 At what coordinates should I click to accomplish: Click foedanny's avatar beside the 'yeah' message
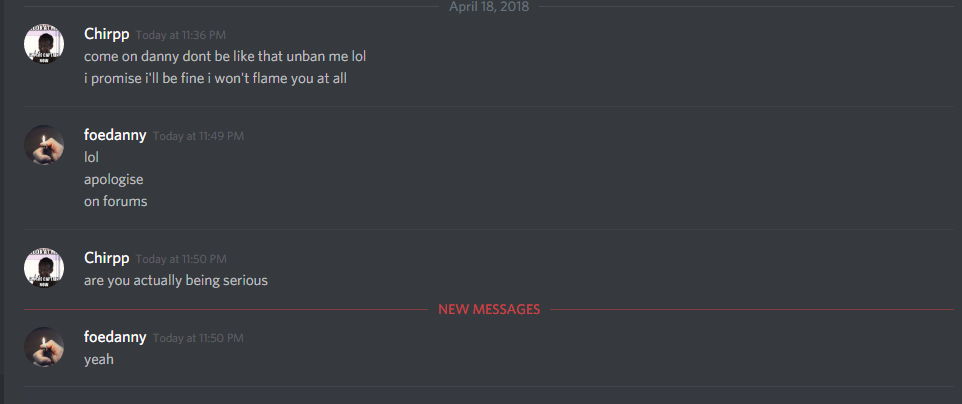[x=44, y=347]
